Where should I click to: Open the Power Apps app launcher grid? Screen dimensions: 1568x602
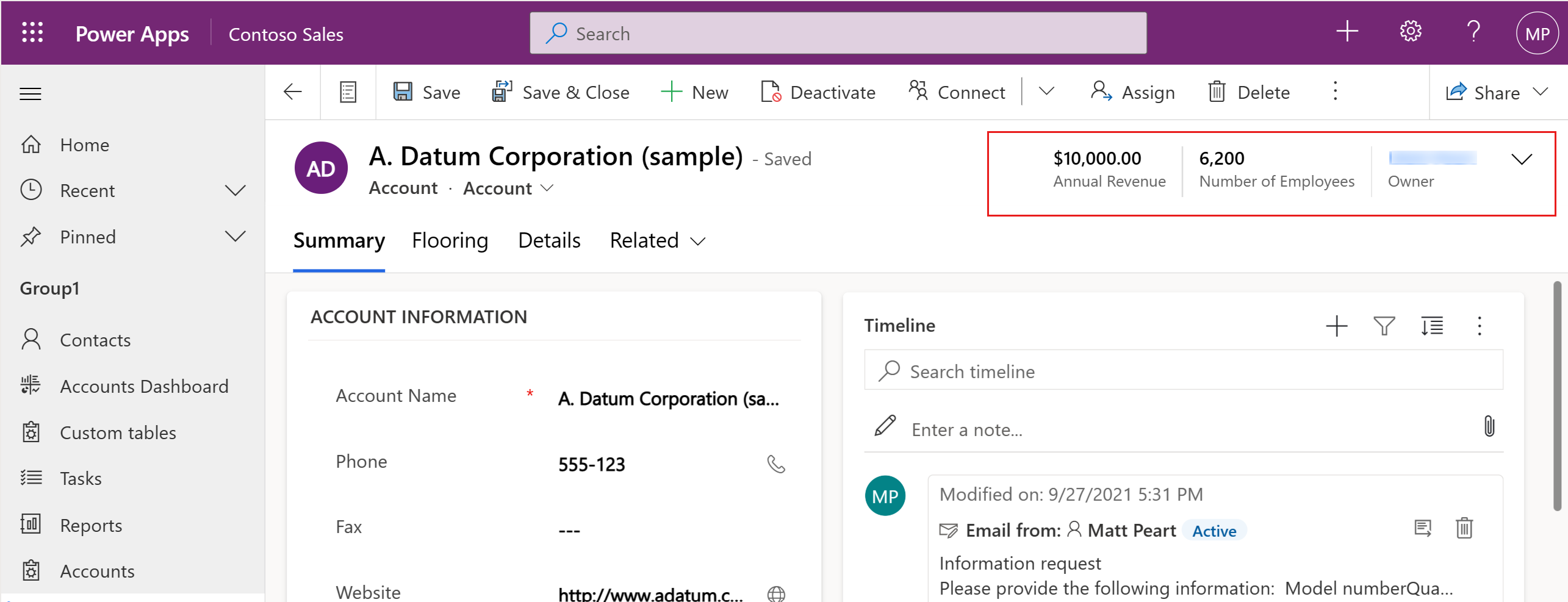click(x=32, y=32)
